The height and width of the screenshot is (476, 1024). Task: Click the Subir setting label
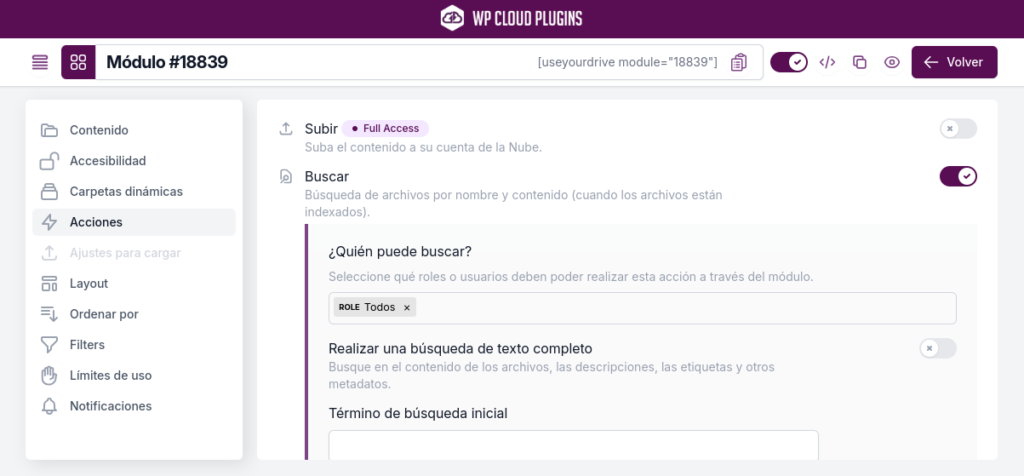click(x=321, y=129)
